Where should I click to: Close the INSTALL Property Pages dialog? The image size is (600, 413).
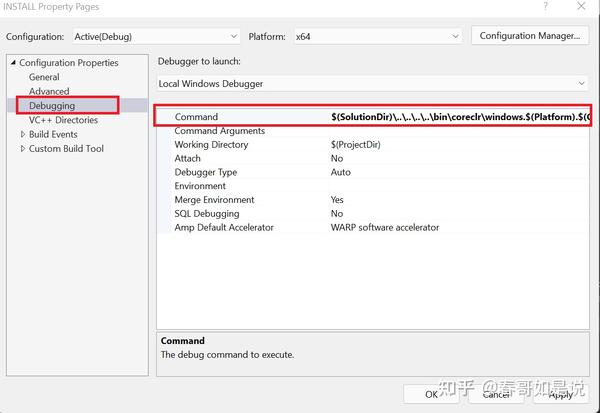(x=581, y=7)
